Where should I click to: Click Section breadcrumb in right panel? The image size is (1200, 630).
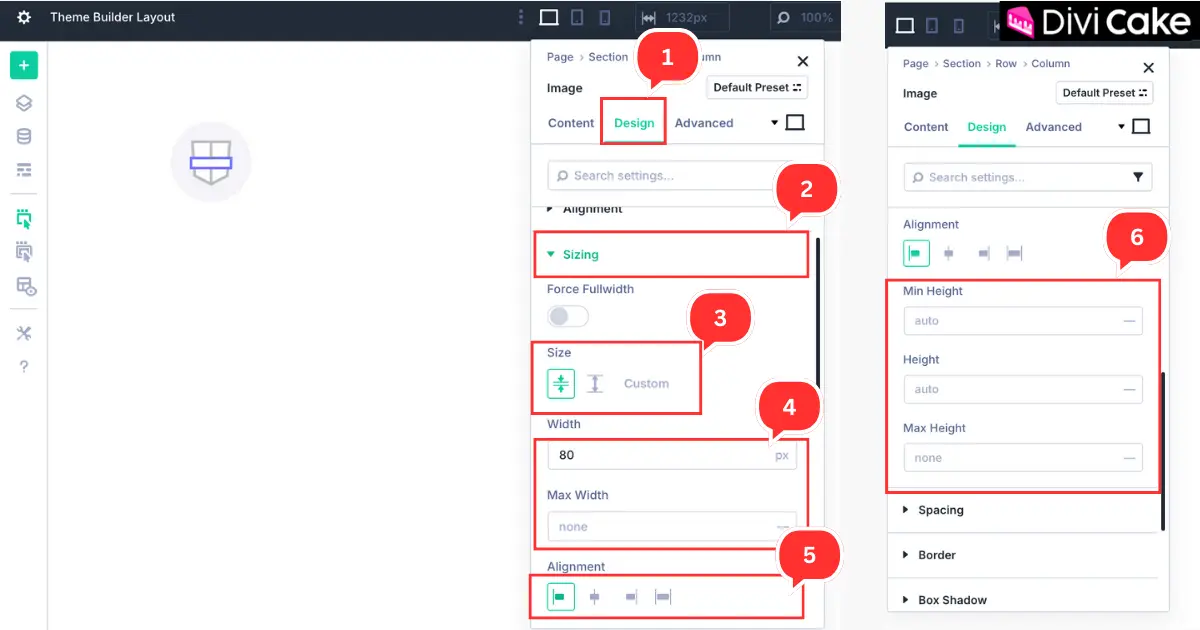point(962,64)
